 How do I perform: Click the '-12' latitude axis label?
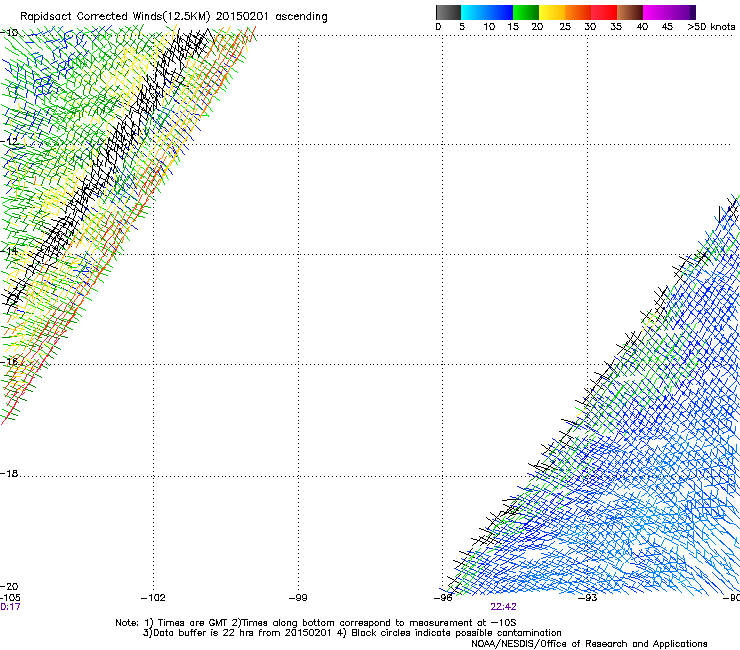coord(9,141)
